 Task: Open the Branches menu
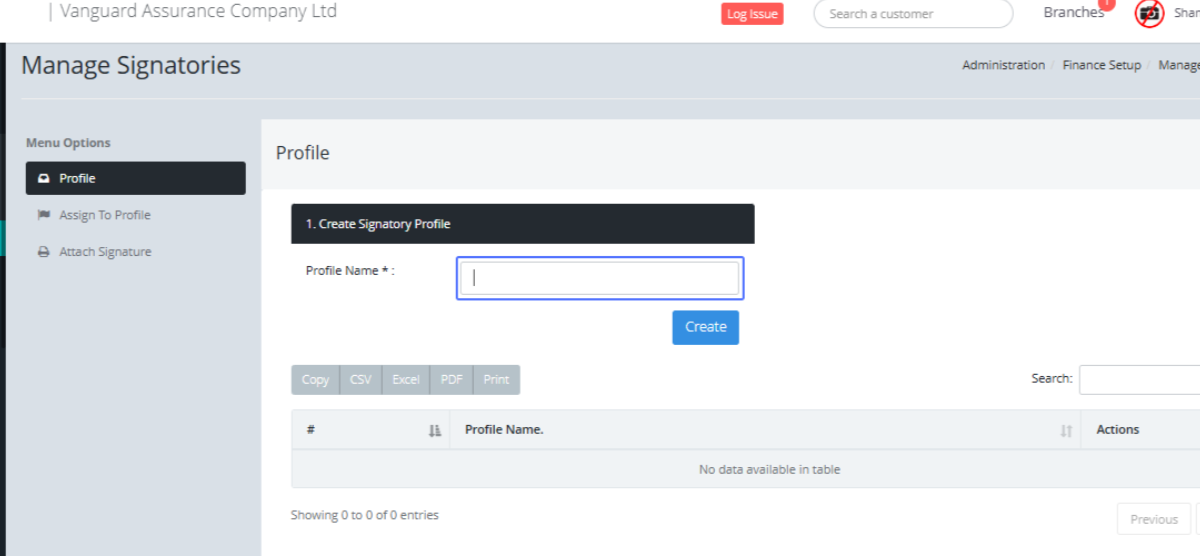(1073, 13)
